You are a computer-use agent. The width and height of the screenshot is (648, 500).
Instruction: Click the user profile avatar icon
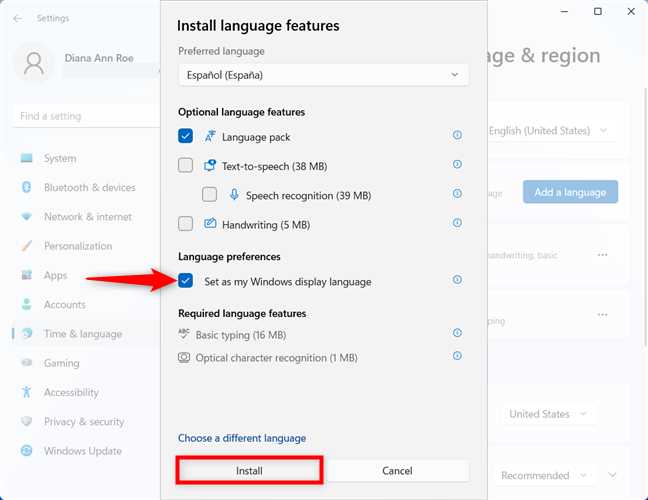tap(34, 63)
